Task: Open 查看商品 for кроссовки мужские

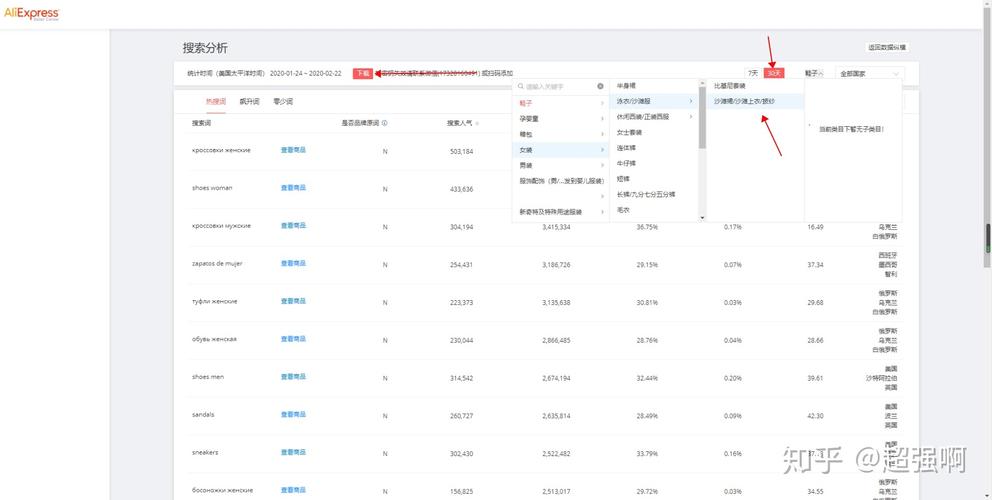Action: (294, 225)
